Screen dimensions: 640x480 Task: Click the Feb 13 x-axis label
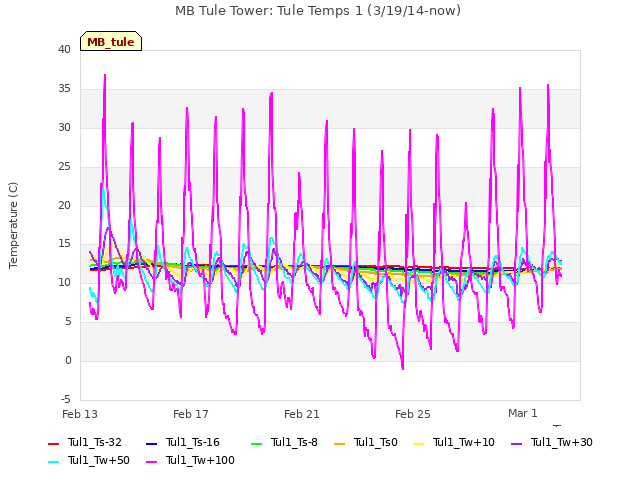tap(80, 414)
